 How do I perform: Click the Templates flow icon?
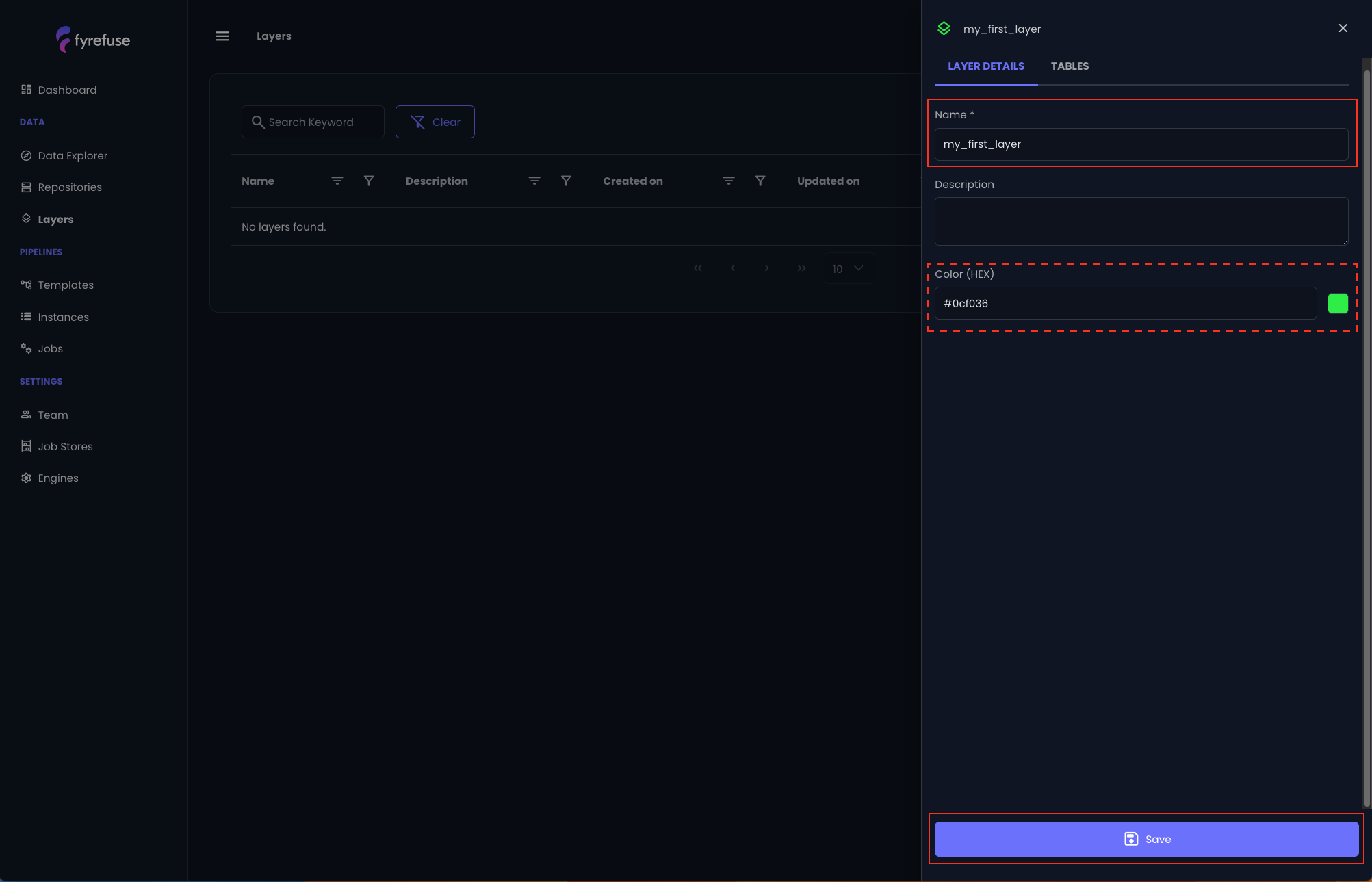point(26,285)
